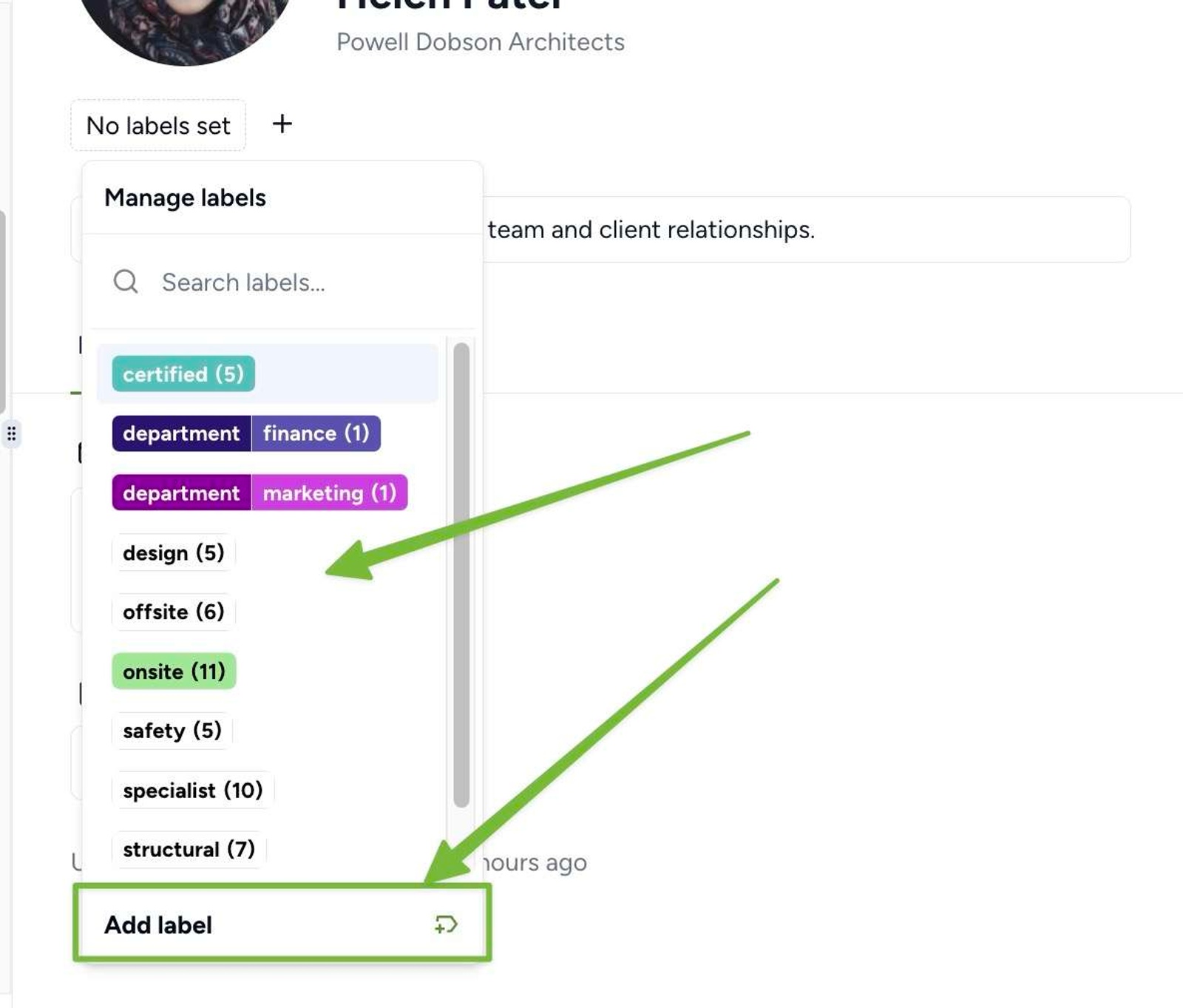Click the Powell Dobson Architects company name
This screenshot has height=1008, width=1183.
click(481, 42)
